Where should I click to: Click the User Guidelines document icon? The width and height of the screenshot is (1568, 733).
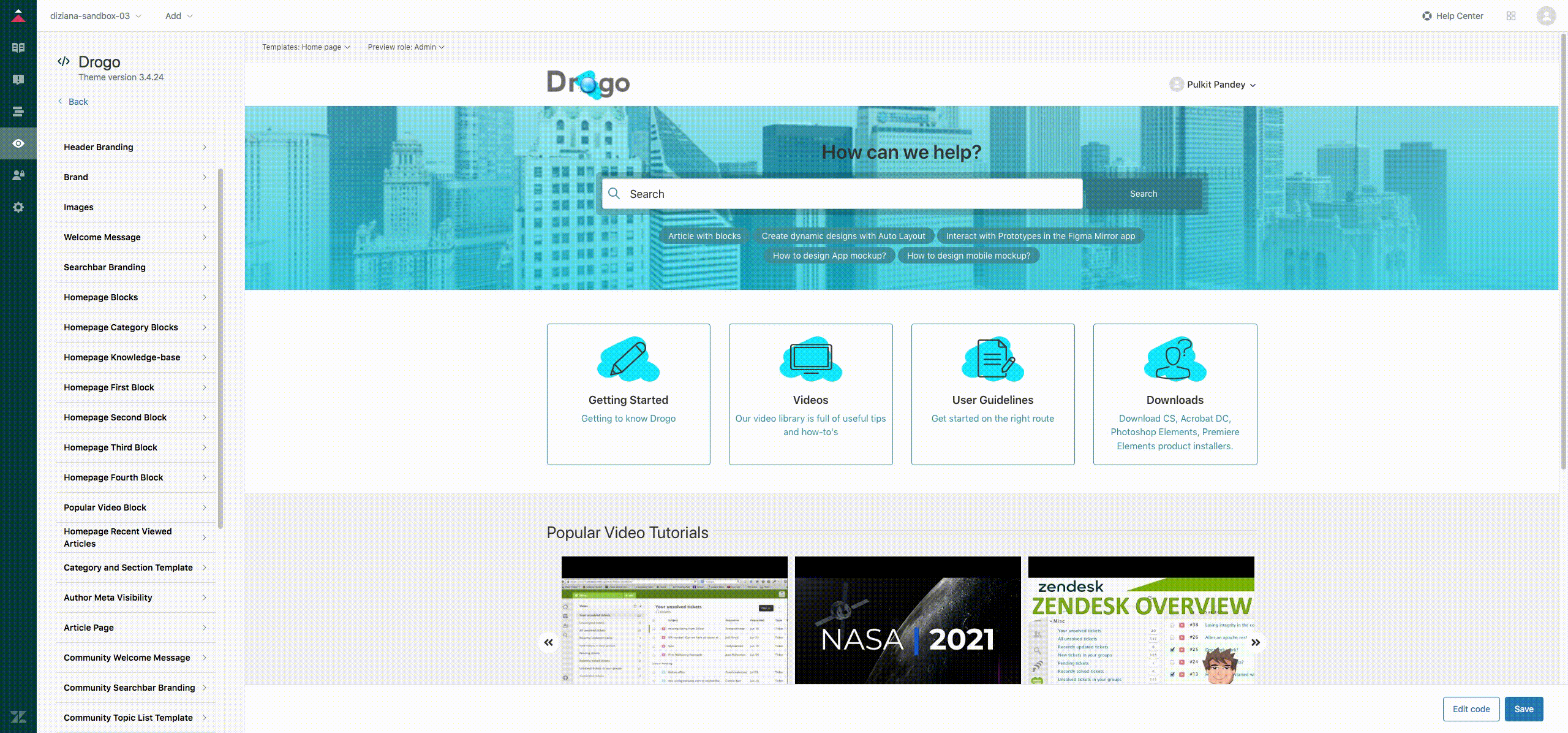point(993,358)
